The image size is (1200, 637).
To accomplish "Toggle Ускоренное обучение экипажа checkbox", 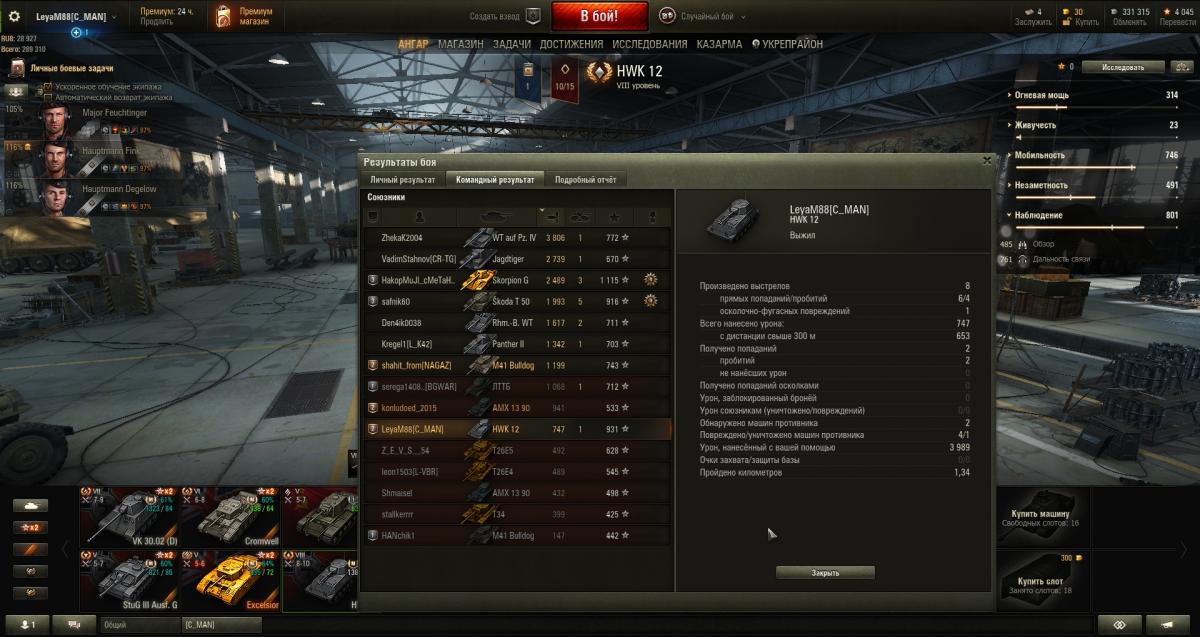I will pyautogui.click(x=47, y=88).
